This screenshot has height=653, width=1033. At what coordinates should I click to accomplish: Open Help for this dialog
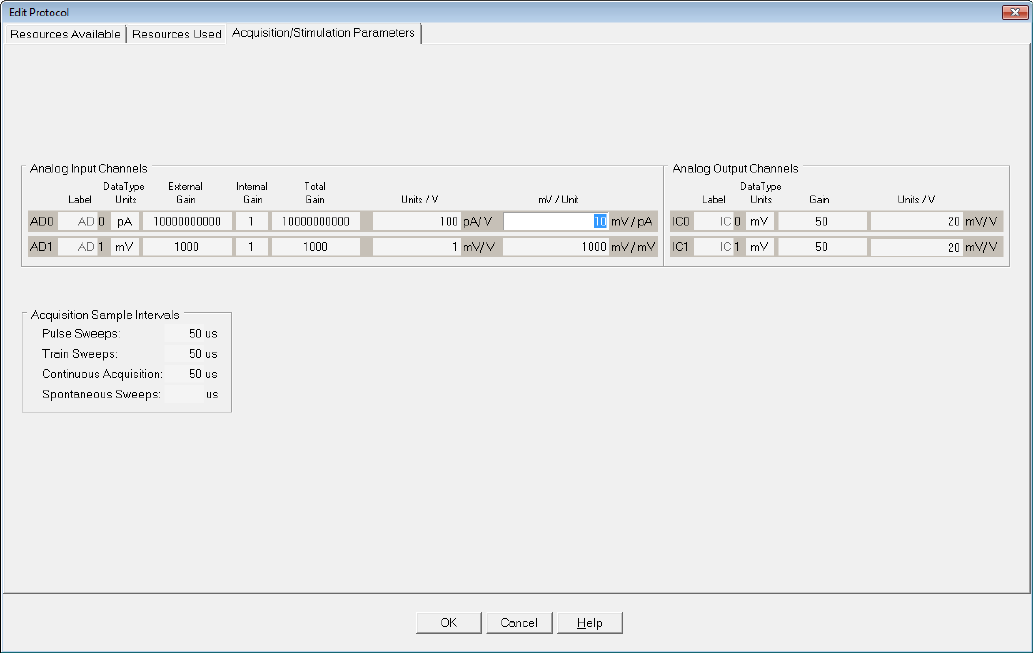coord(589,623)
